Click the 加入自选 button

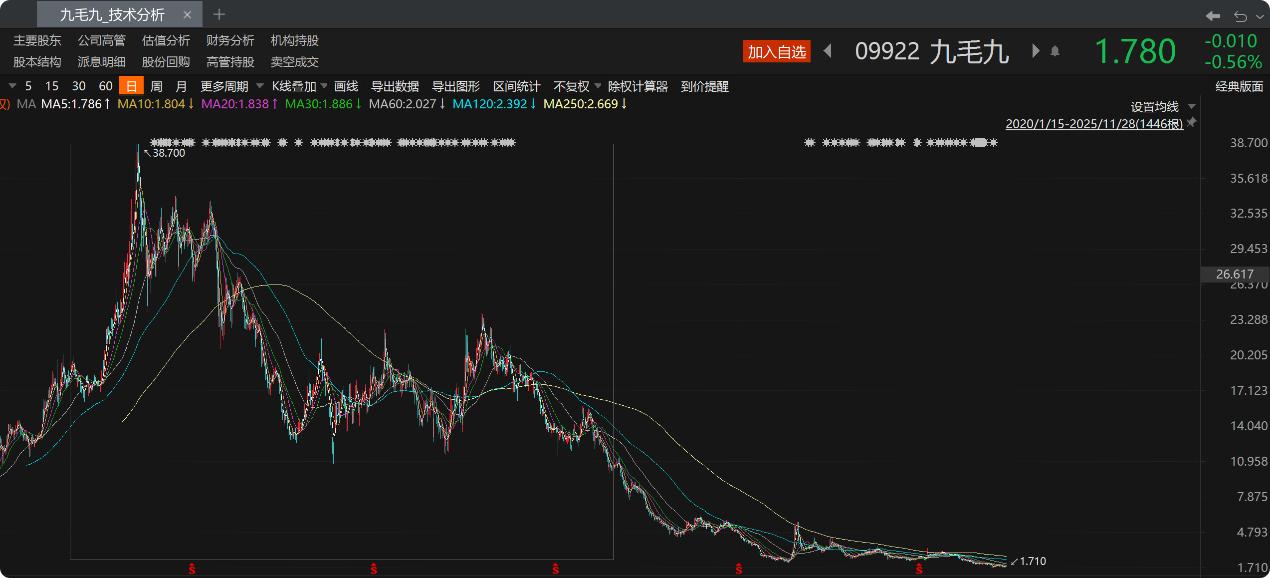click(x=776, y=52)
